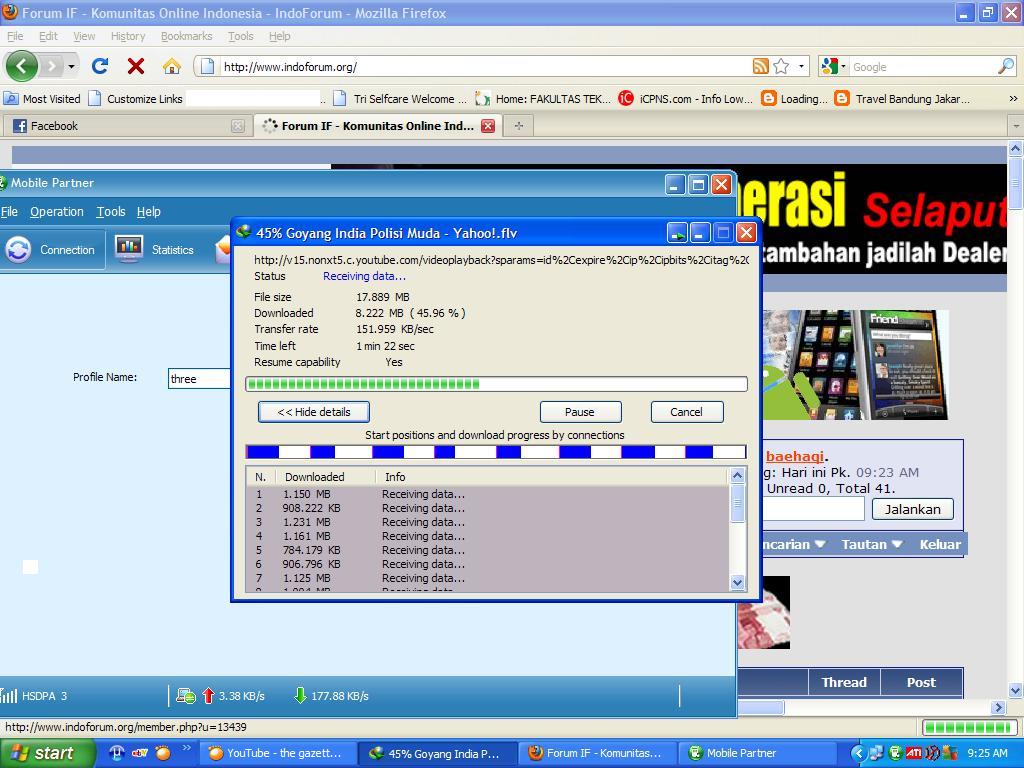Open the list all tabs dropdown
Viewport: 1024px width, 768px height.
pos(1016,125)
